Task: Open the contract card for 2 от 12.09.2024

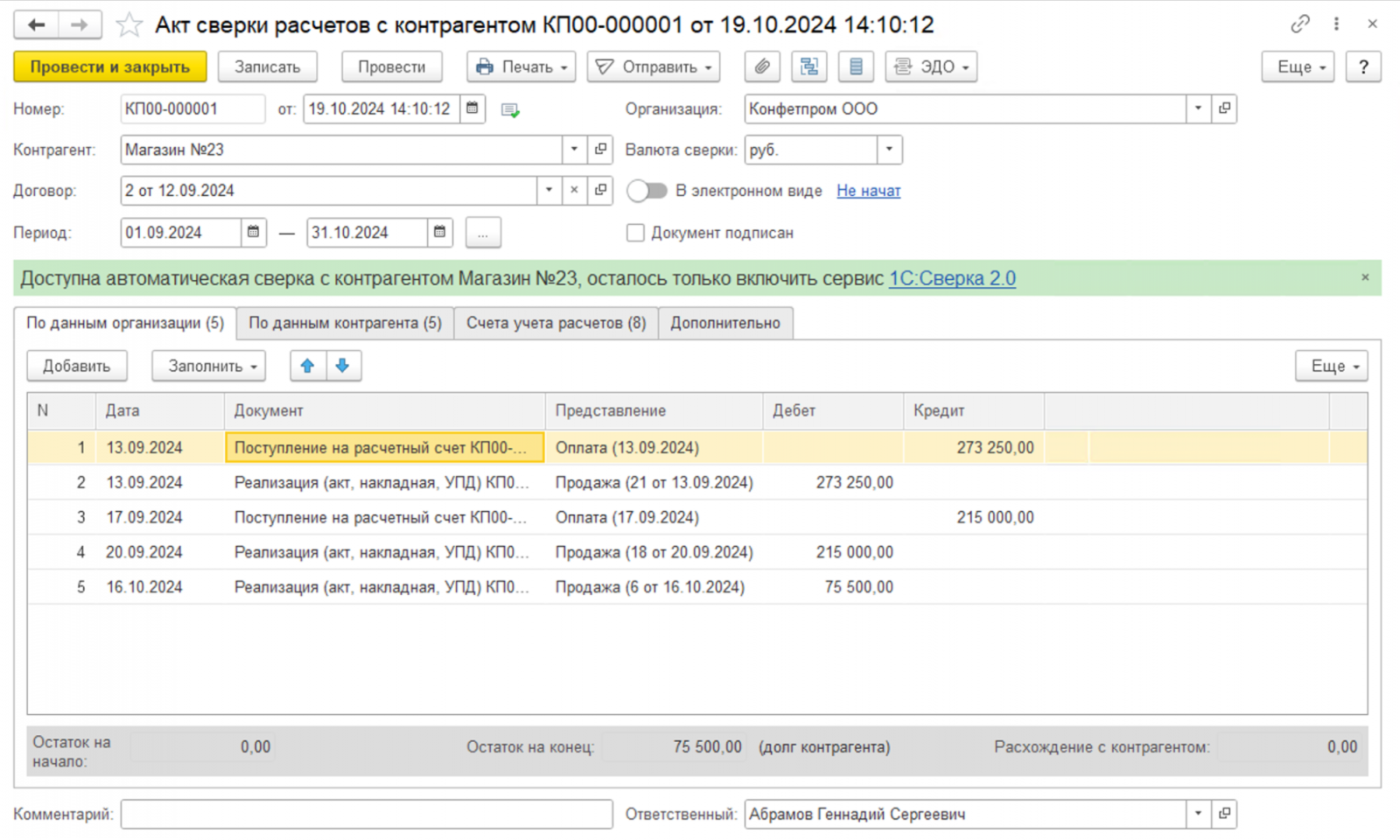Action: [x=600, y=190]
